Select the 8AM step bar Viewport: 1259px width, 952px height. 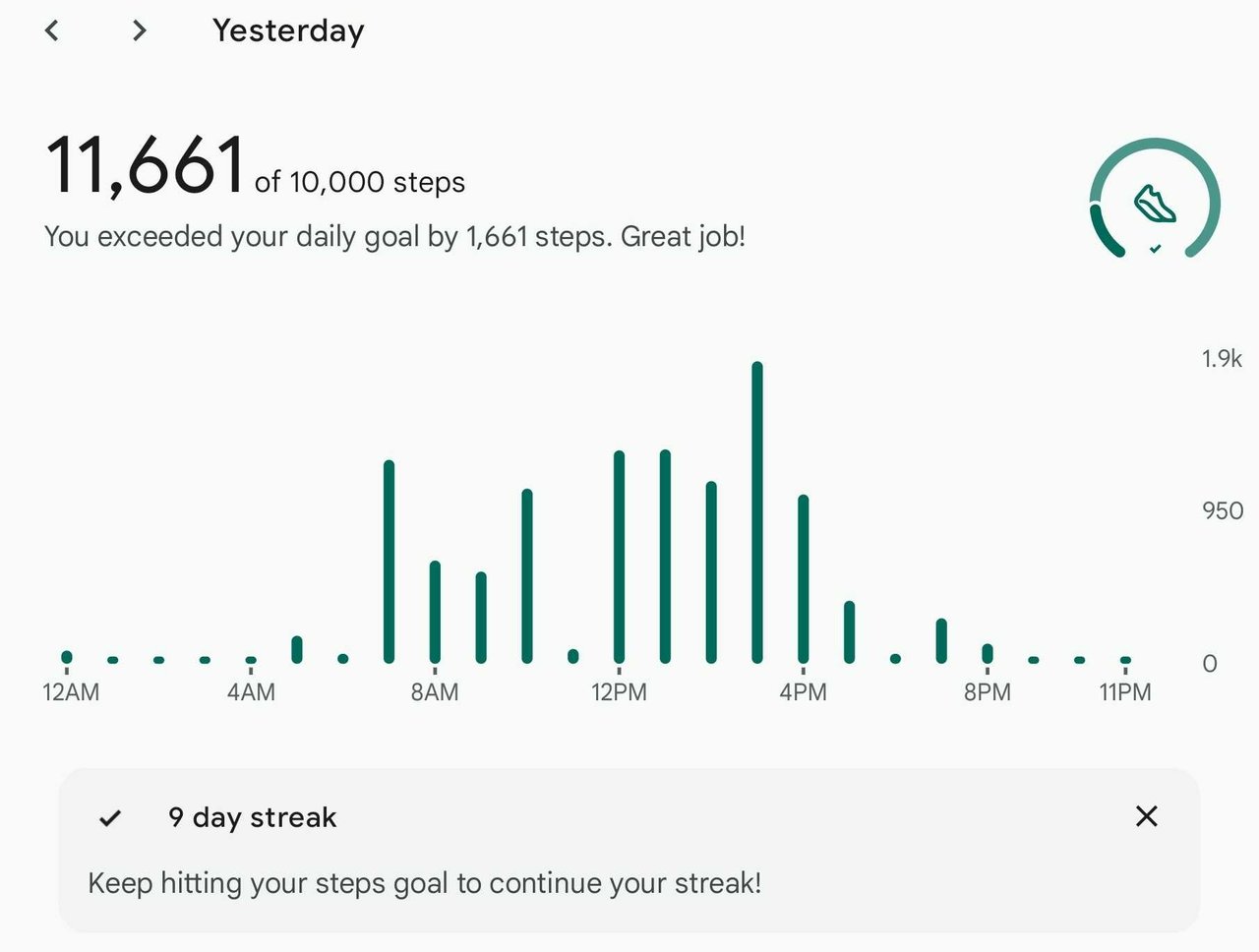tap(435, 612)
